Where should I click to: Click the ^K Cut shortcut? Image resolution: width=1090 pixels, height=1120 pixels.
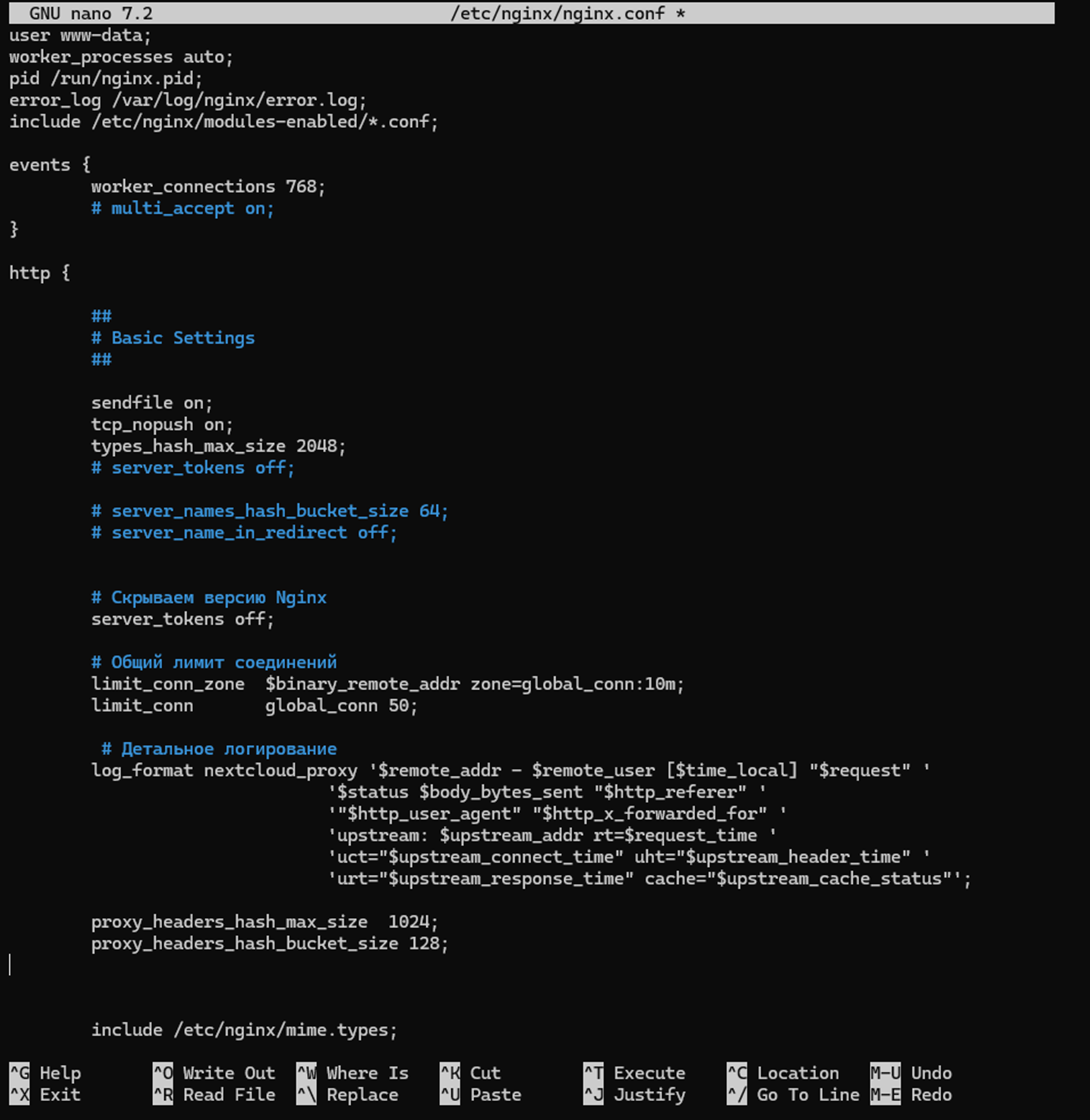(x=470, y=1072)
